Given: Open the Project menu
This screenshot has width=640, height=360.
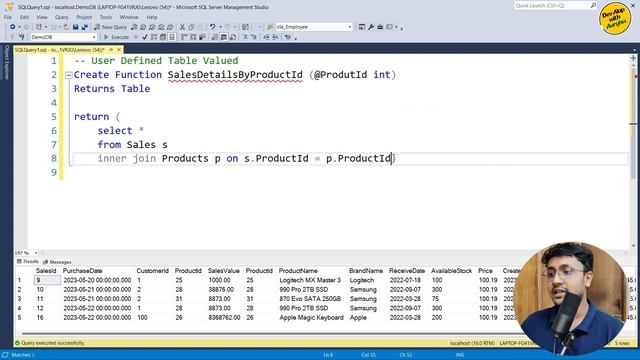Looking at the screenshot, I should click(84, 17).
